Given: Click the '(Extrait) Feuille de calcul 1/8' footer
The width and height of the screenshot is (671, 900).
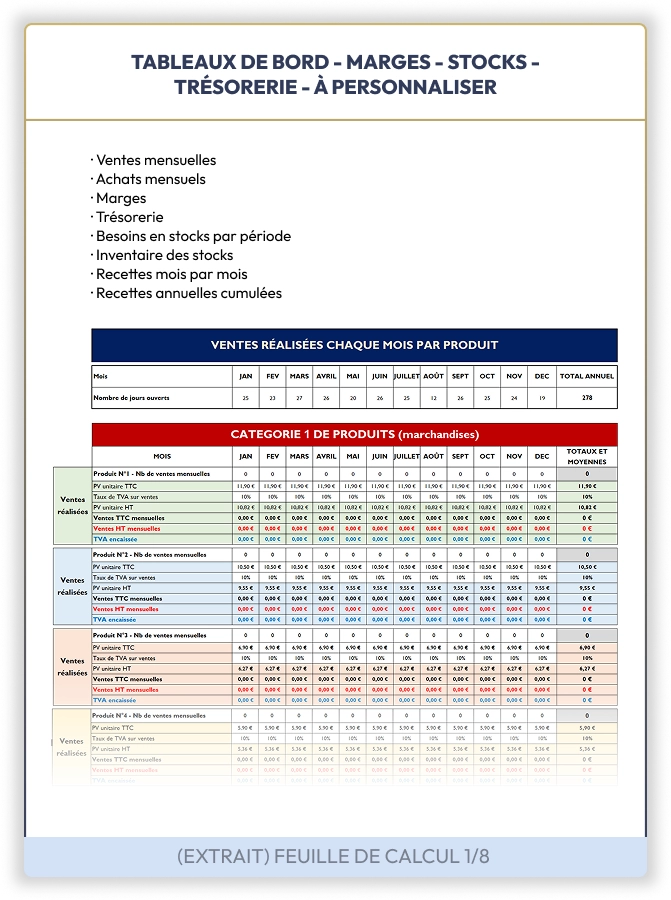Looking at the screenshot, I should (x=335, y=857).
